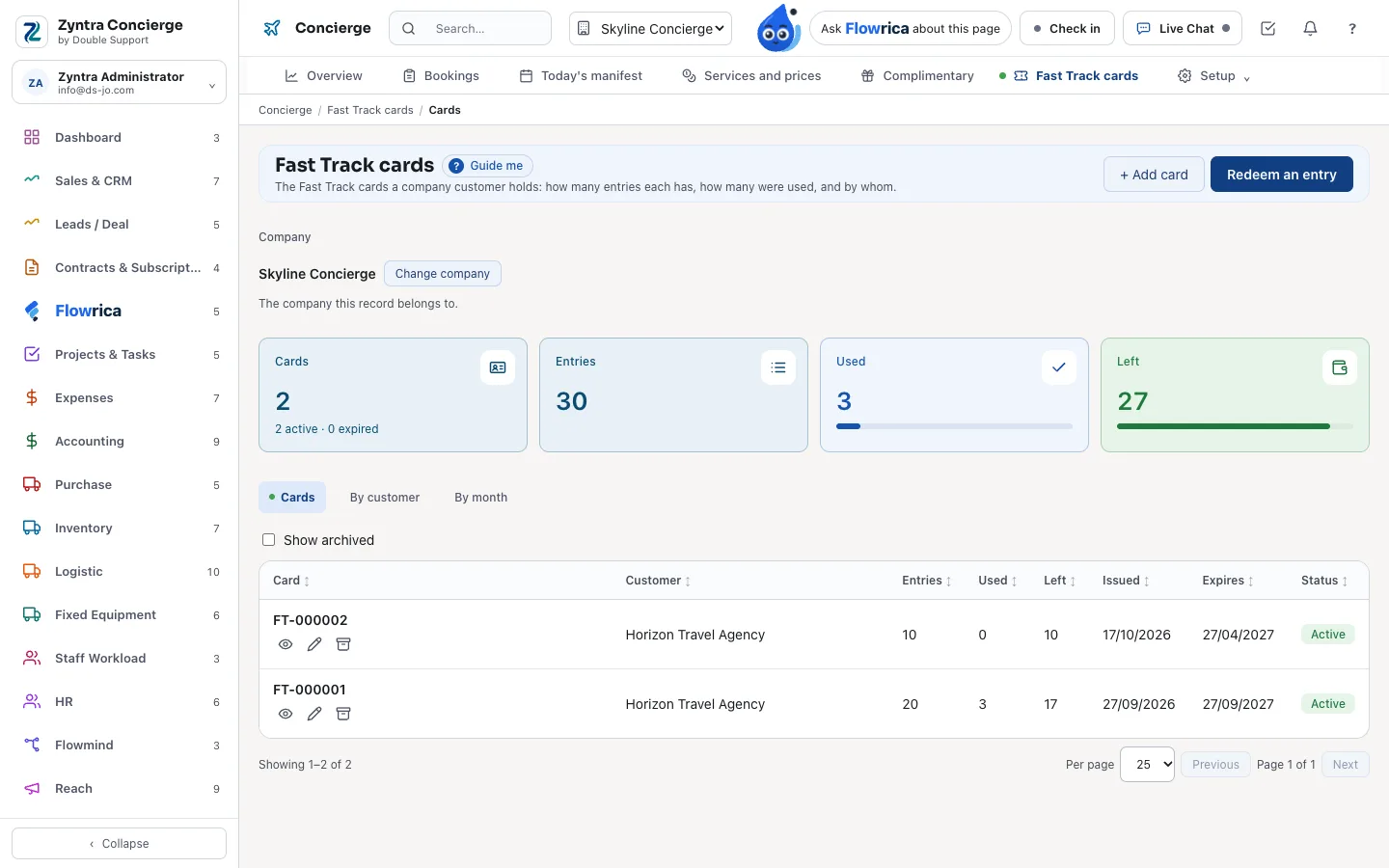
Task: Click the Add card button
Action: point(1154,175)
